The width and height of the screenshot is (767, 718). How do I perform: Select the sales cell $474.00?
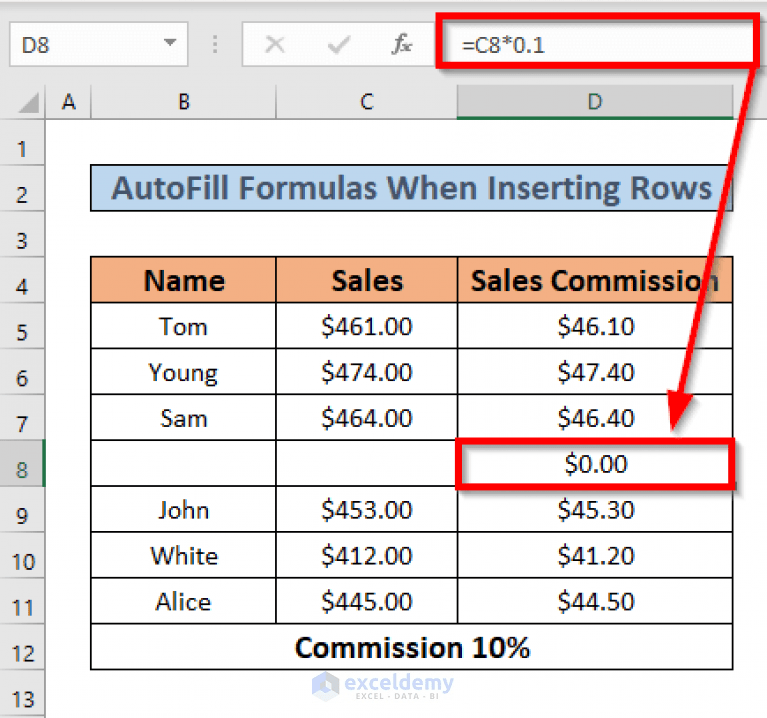367,371
